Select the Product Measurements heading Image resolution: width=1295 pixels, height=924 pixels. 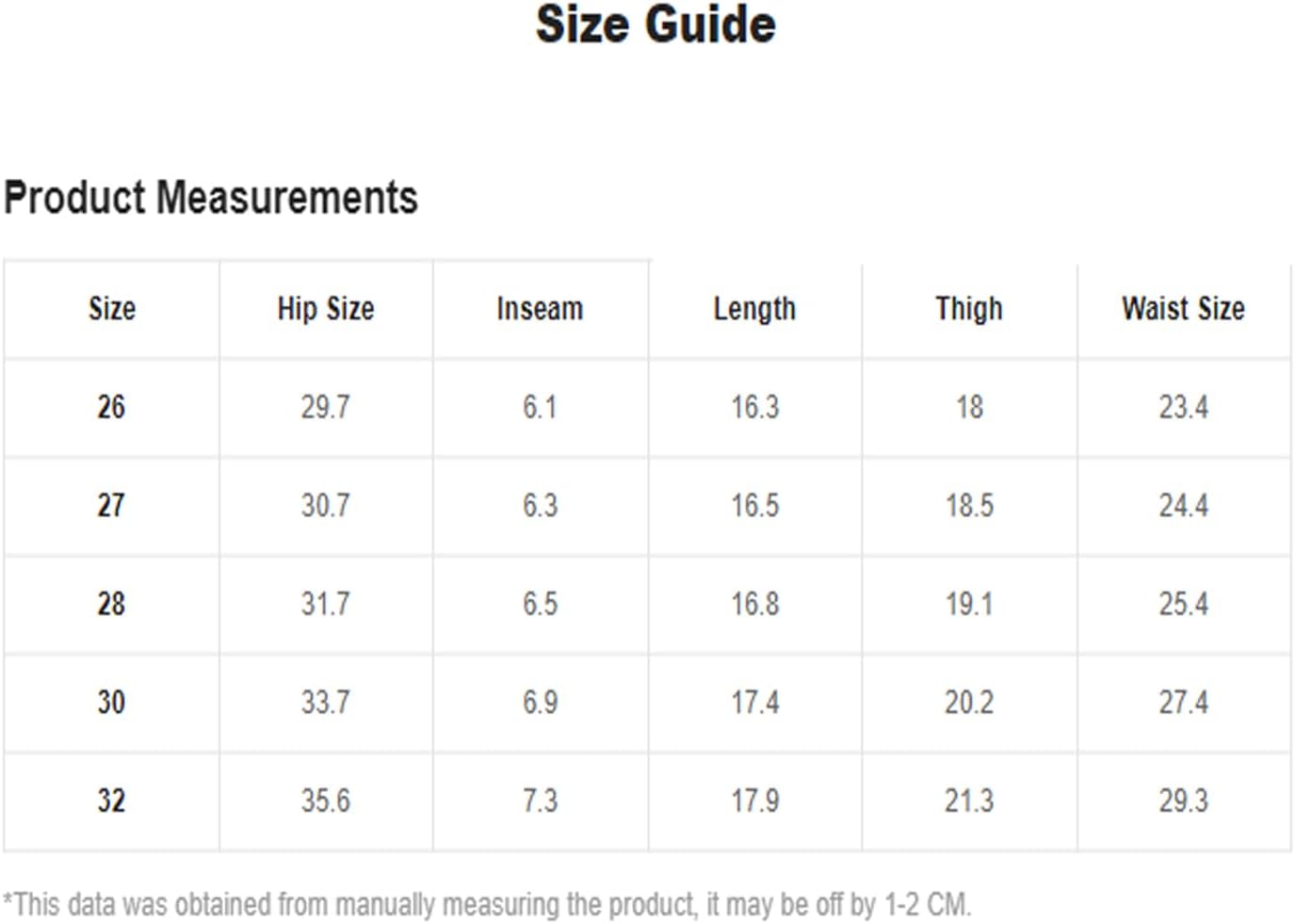pyautogui.click(x=210, y=198)
